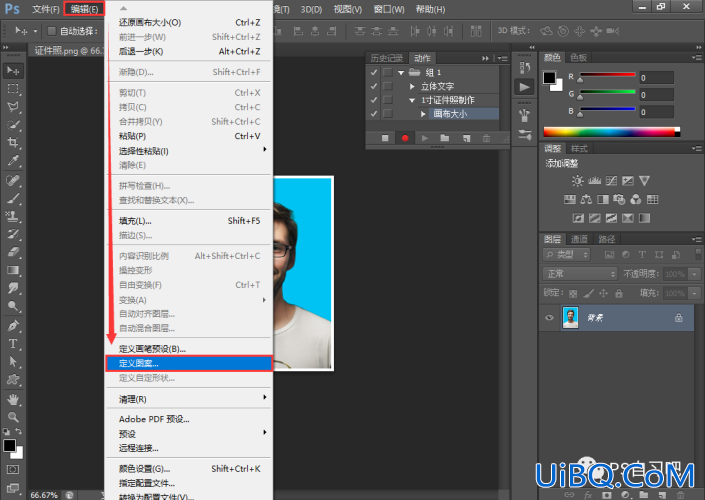Image resolution: width=705 pixels, height=500 pixels.
Task: Select the Quick Selection tool
Action: pos(13,125)
